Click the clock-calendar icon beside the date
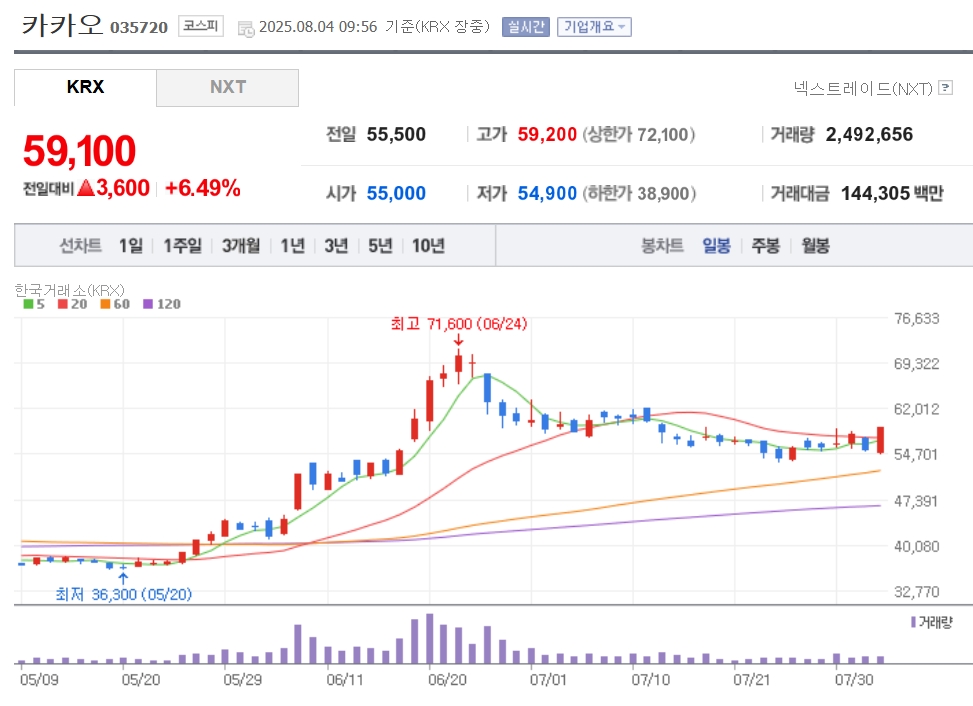 pos(246,29)
